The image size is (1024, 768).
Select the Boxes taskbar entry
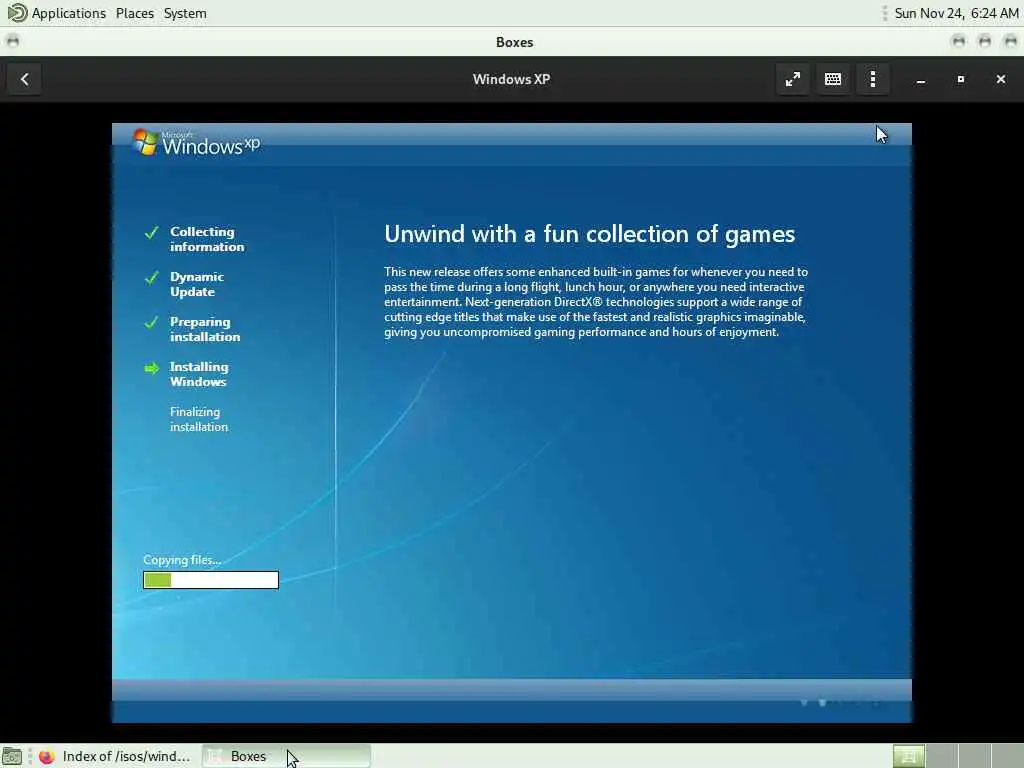pos(286,756)
